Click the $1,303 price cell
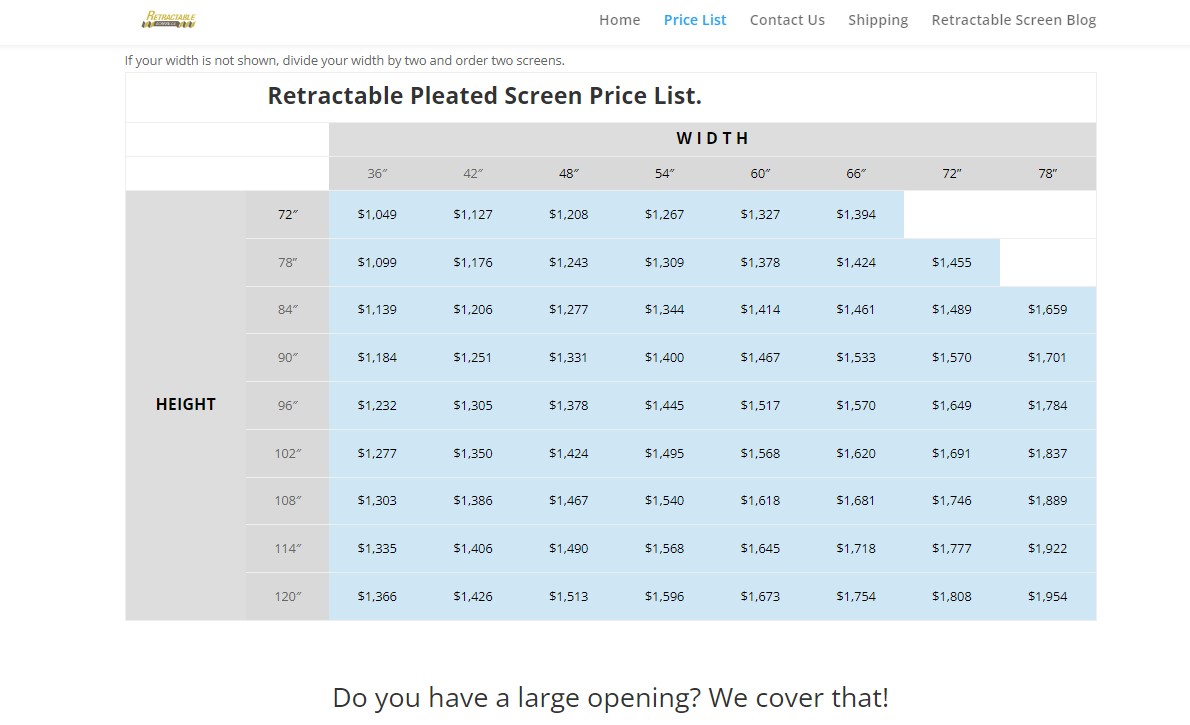Viewport: 1190px width, 725px height. tap(377, 500)
